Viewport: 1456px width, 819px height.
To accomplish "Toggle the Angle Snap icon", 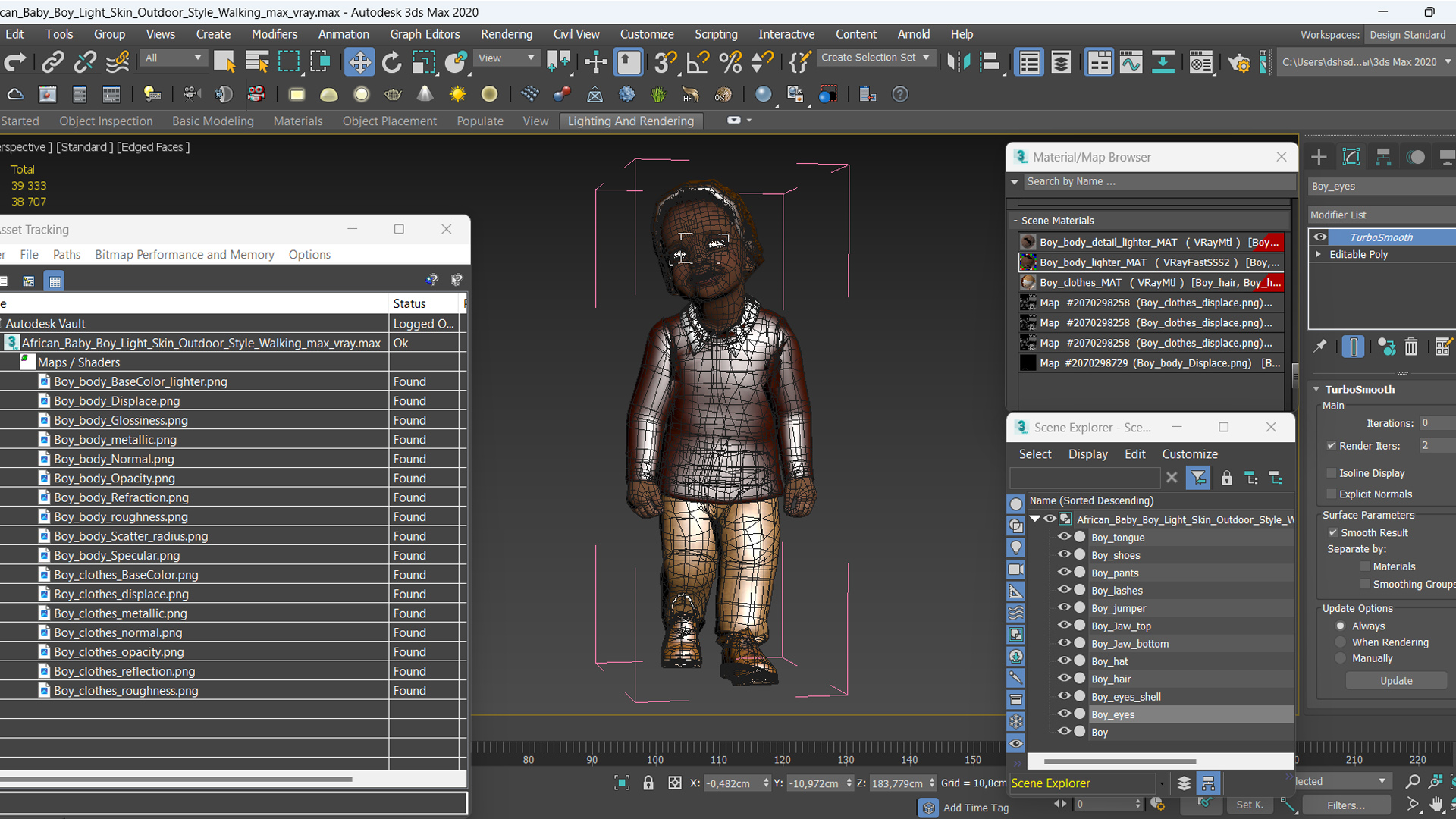I will click(698, 62).
